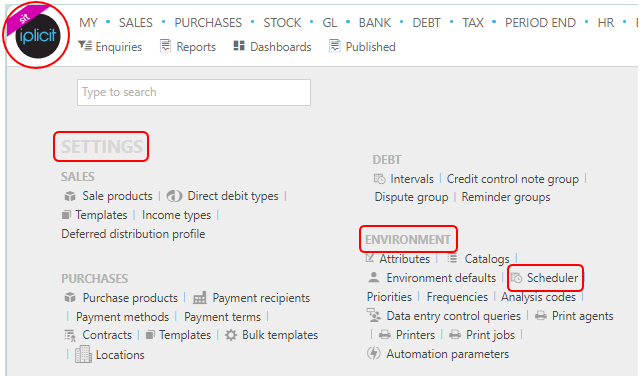Click the Type to search field
This screenshot has height=376, width=643.
(x=194, y=92)
